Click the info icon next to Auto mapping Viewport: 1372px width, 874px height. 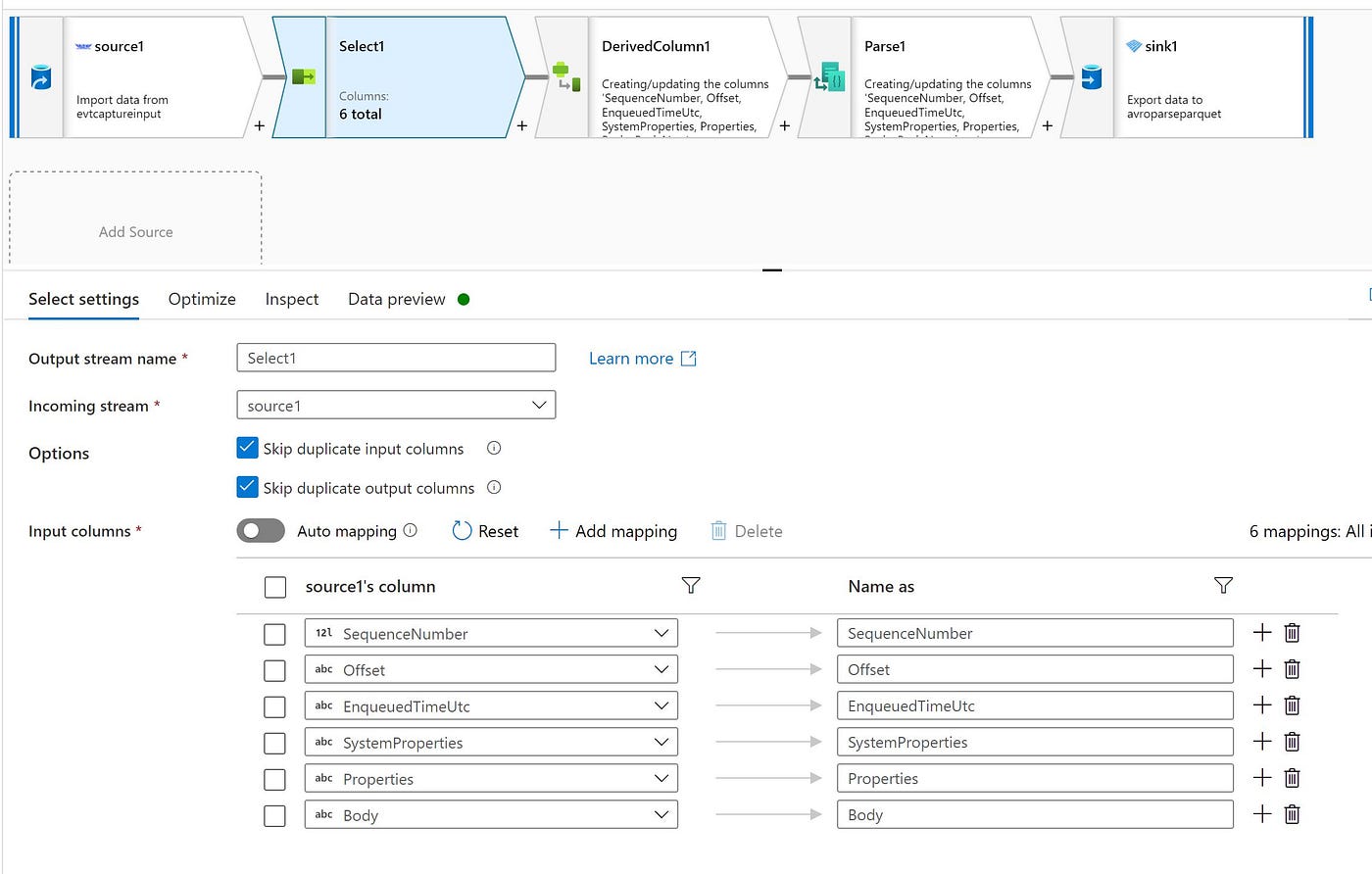point(409,530)
